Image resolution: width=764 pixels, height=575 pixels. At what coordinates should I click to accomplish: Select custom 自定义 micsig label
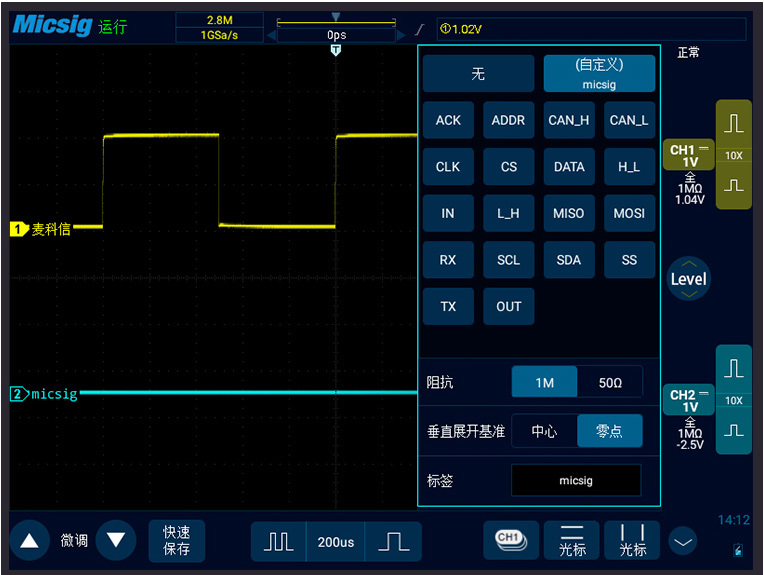599,74
